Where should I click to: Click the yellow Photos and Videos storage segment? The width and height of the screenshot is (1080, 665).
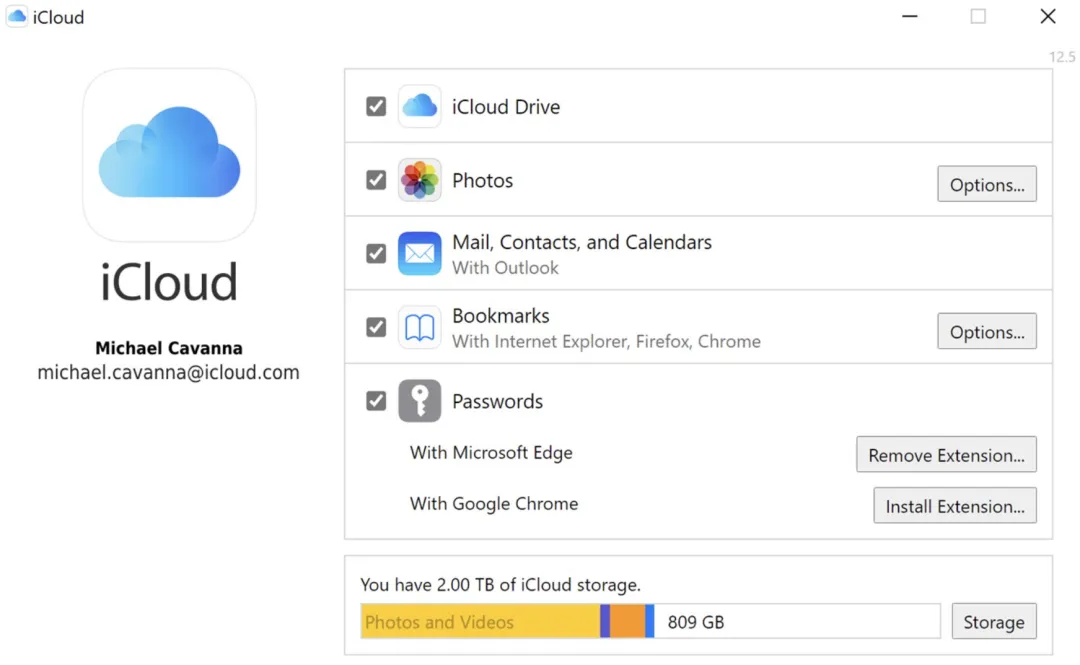(x=480, y=622)
